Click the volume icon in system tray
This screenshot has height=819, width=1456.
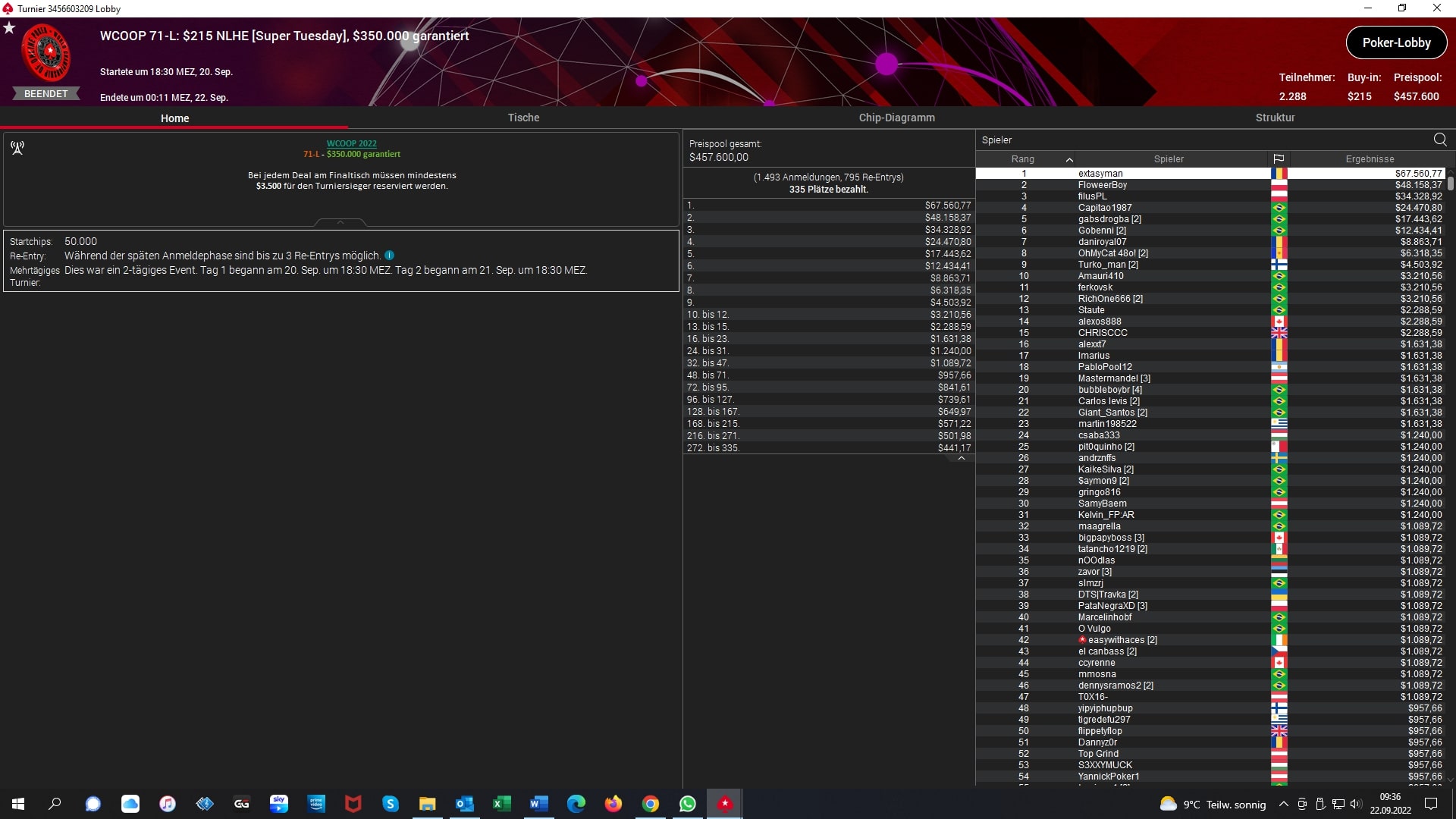[1356, 804]
